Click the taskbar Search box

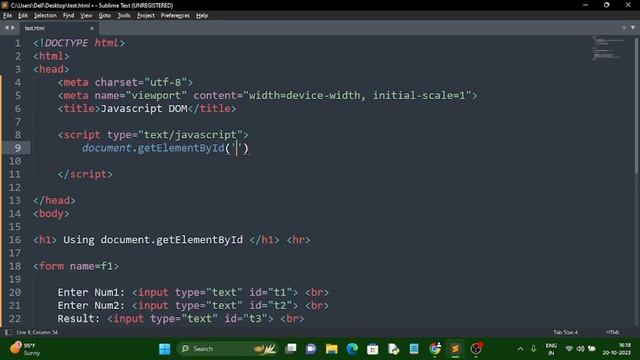point(228,349)
